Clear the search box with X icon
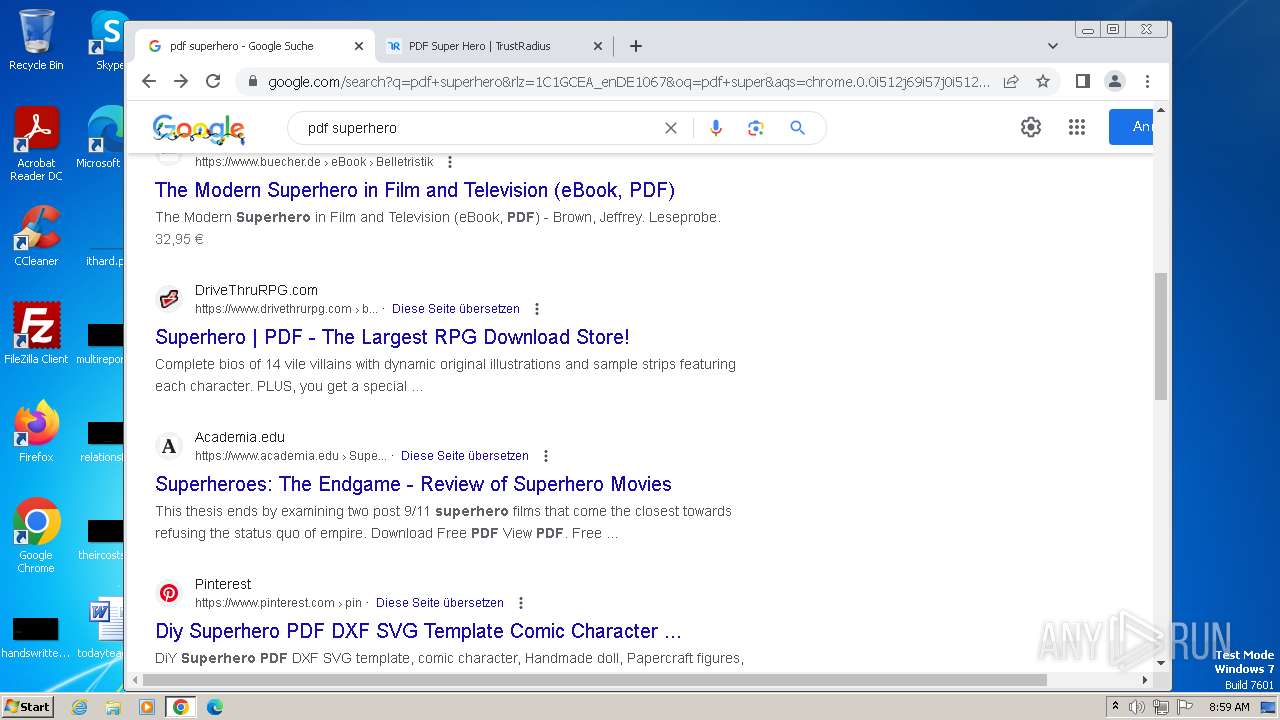This screenshot has width=1280, height=720. [671, 128]
